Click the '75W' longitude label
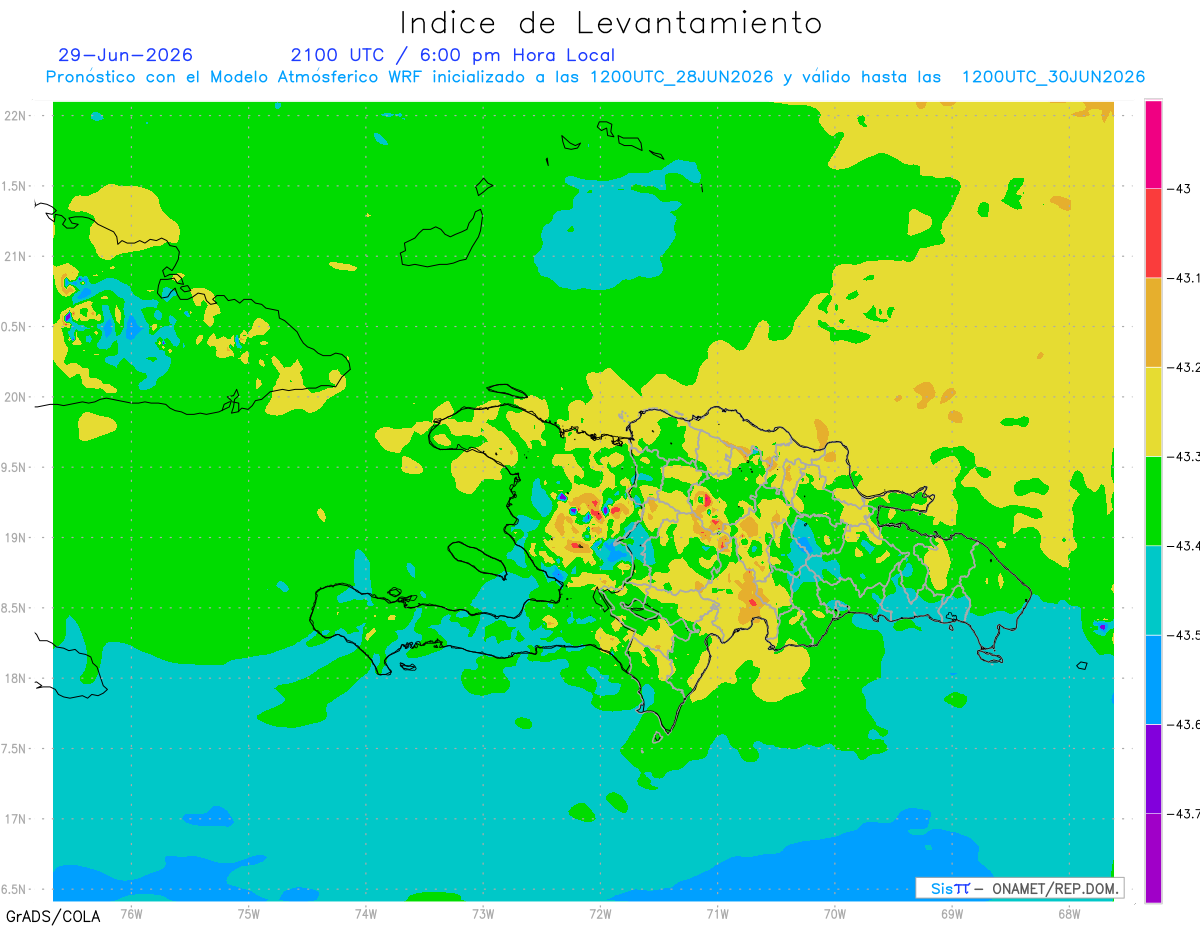Viewport: 1200px width, 927px height. 249,913
